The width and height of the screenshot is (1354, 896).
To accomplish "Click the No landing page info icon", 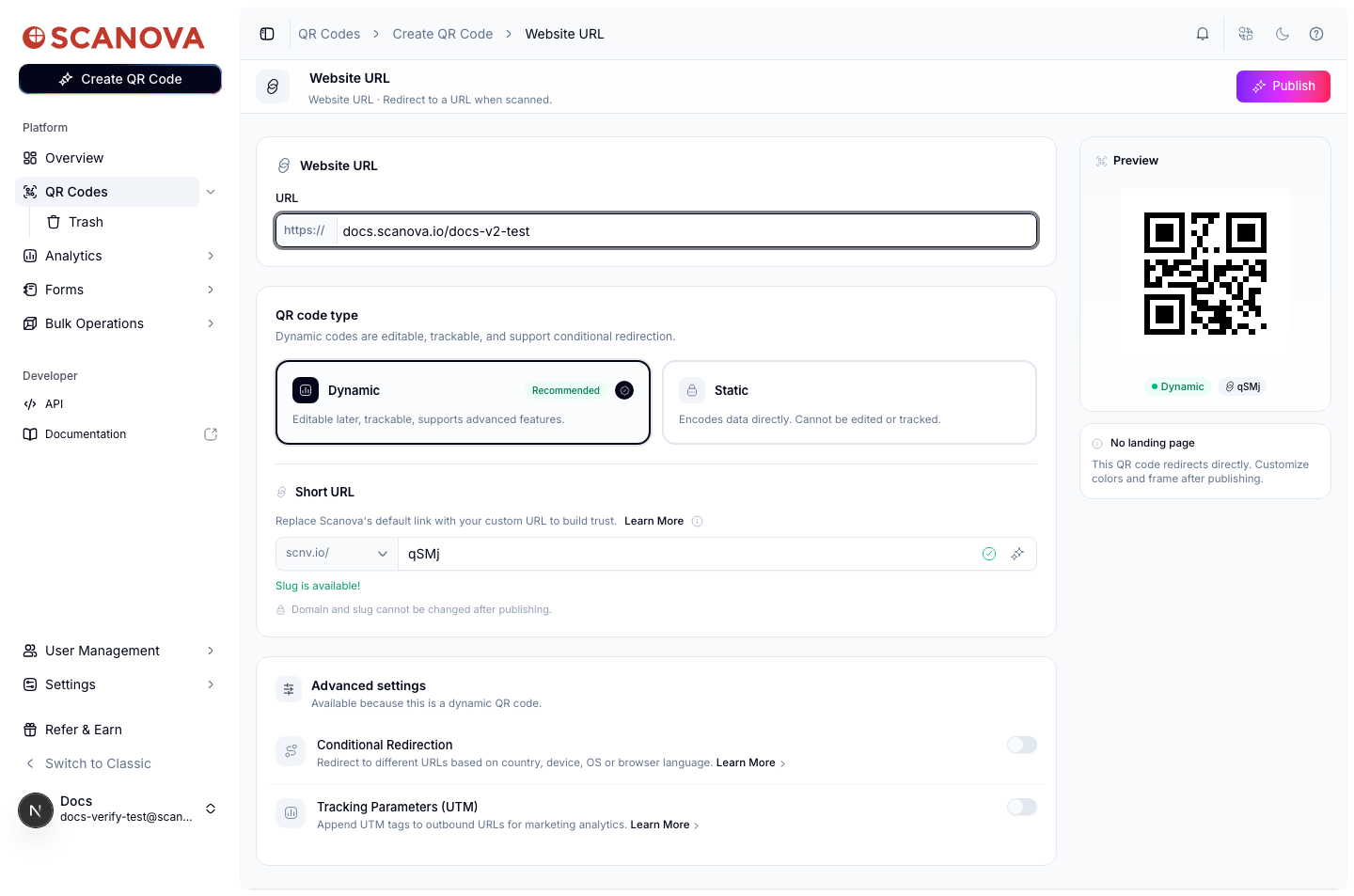I will (1097, 443).
